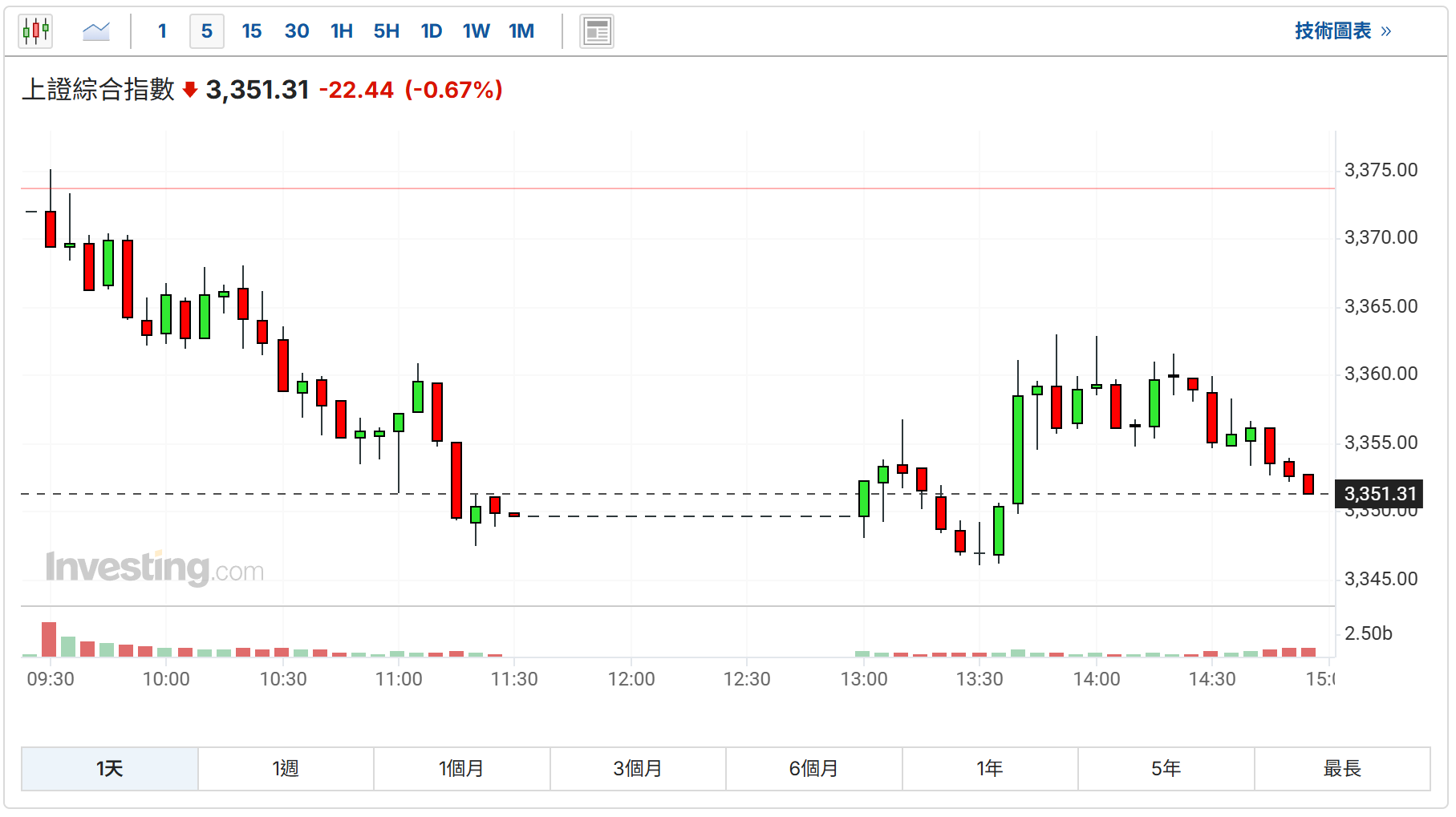
Task: Click the 2.50b volume axis label
Action: (1368, 633)
